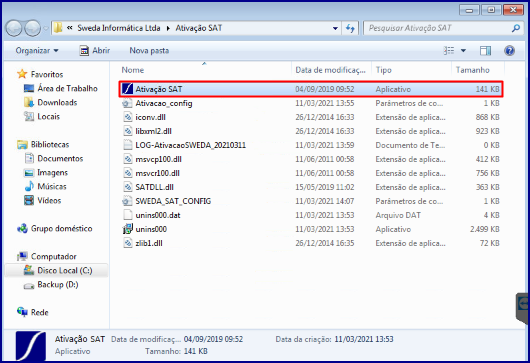The image size is (530, 363).
Task: Click the 2.499 KB size value
Action: coord(484,229)
